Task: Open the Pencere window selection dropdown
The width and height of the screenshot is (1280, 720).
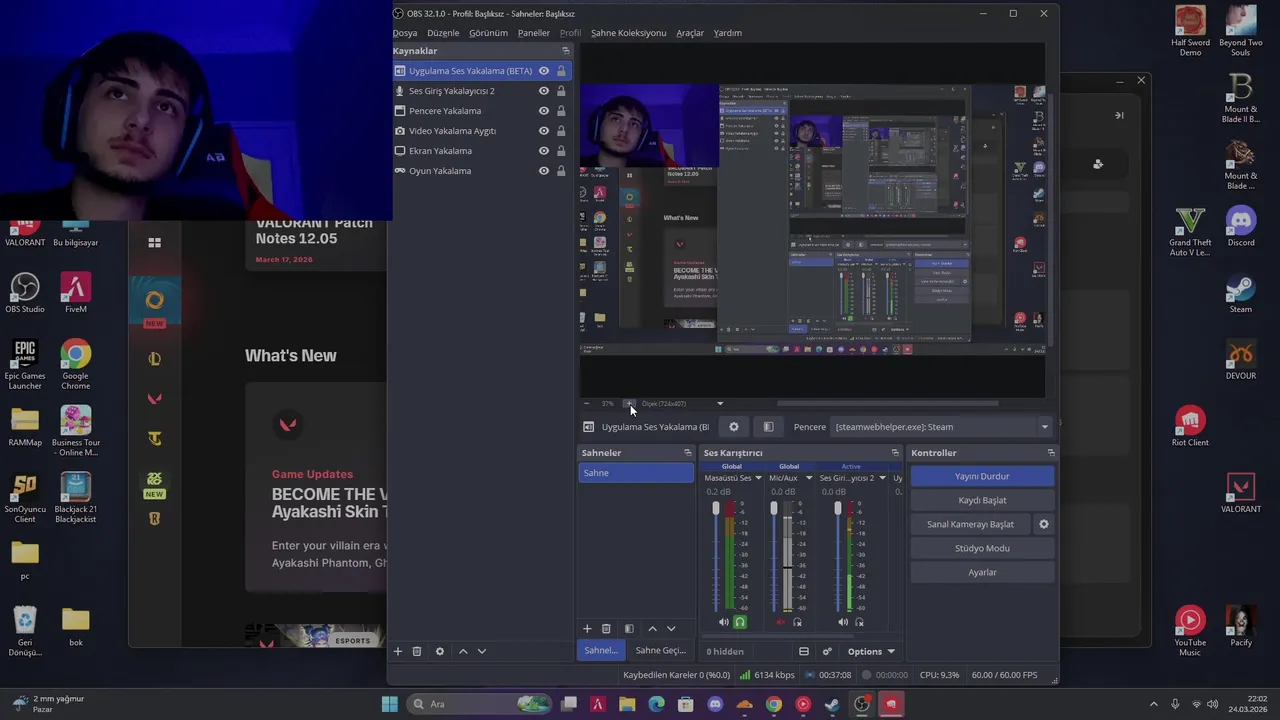Action: pos(942,427)
